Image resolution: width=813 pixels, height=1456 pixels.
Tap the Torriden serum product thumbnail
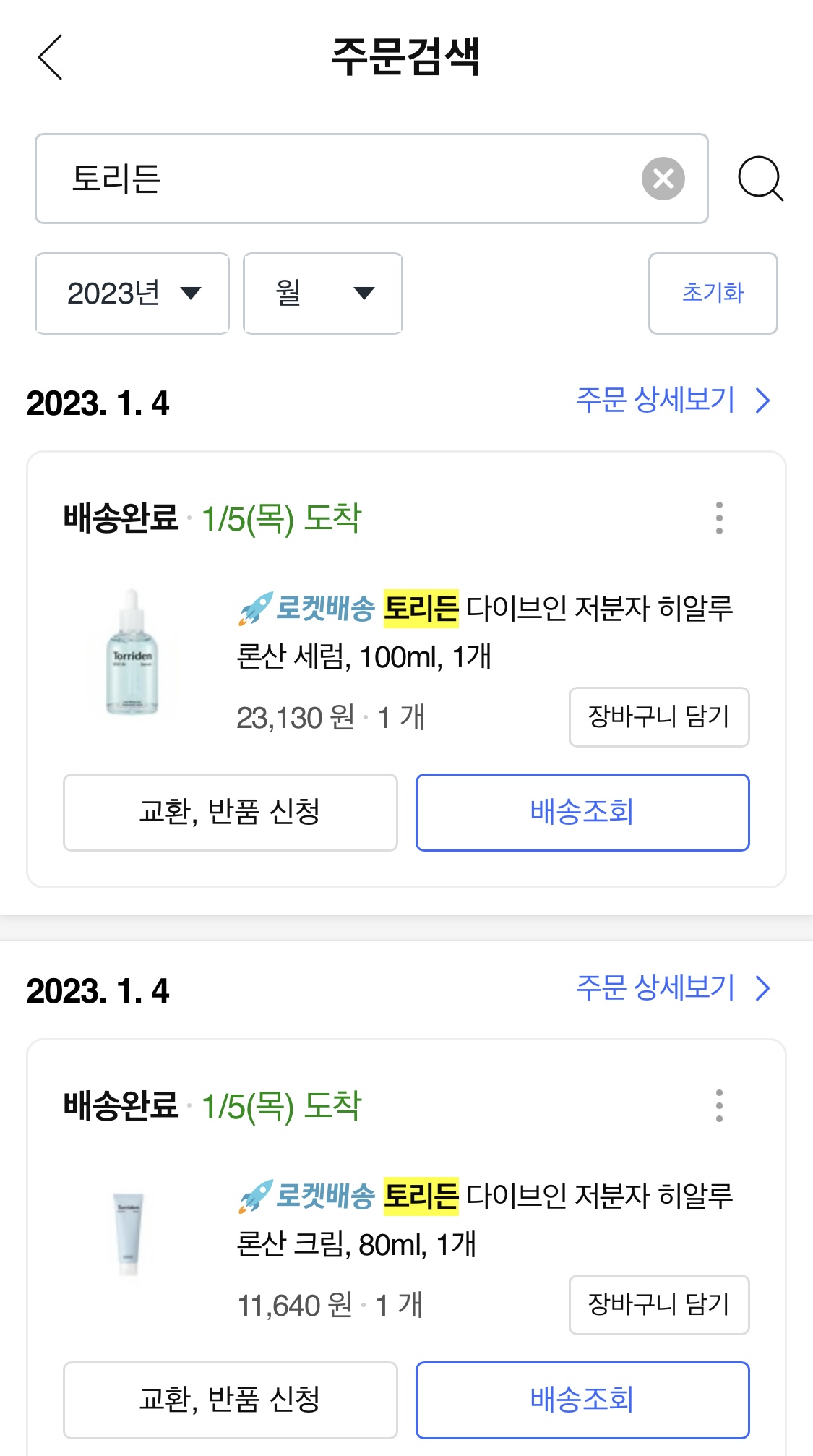(132, 653)
